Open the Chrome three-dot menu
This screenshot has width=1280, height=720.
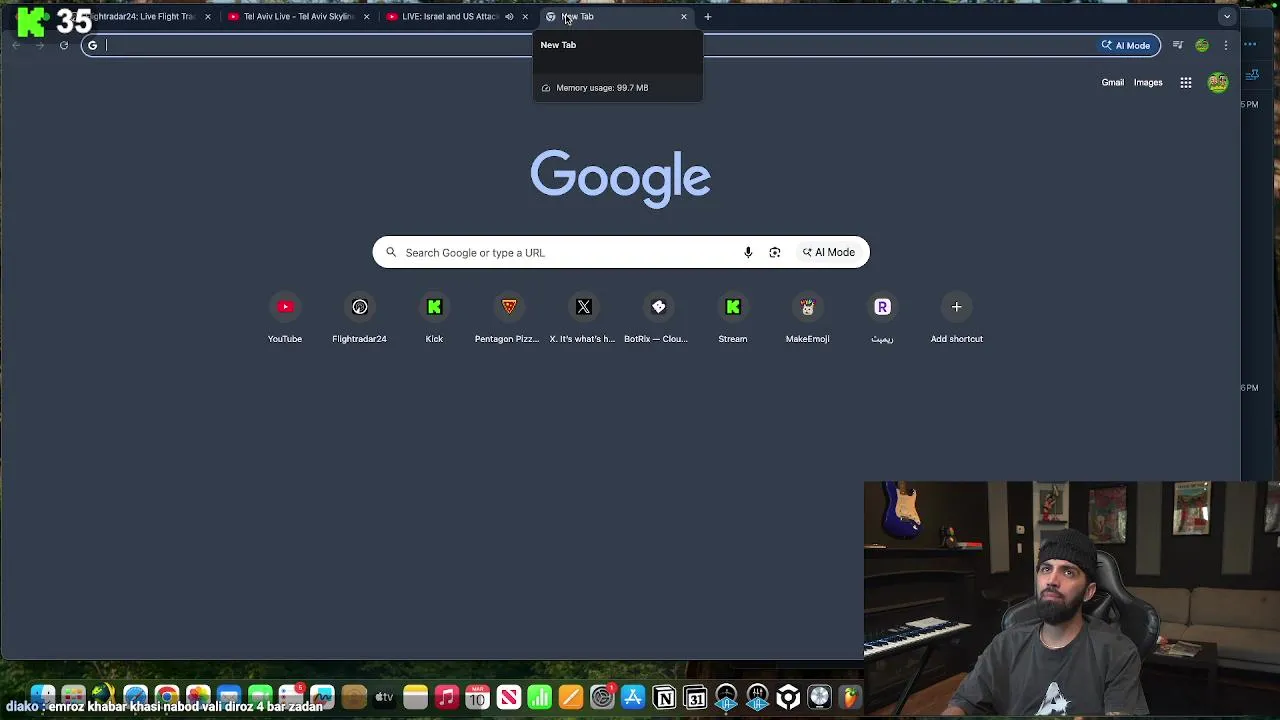[x=1226, y=45]
